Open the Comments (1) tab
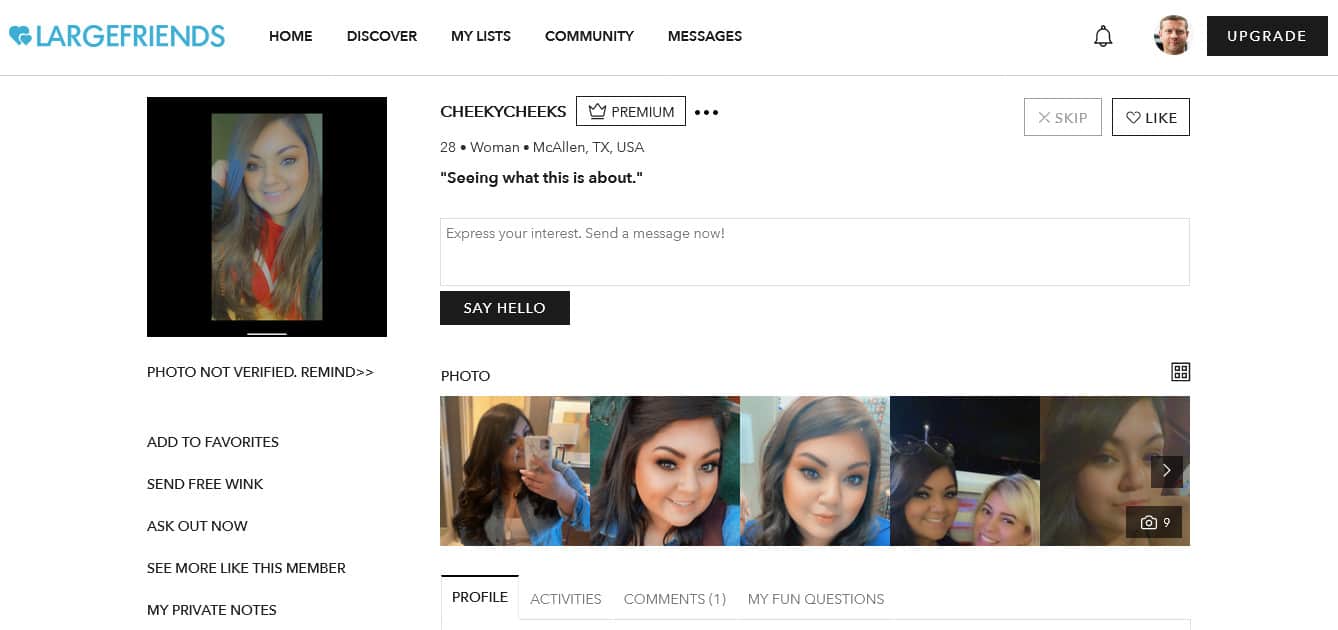This screenshot has height=630, width=1338. click(x=675, y=599)
